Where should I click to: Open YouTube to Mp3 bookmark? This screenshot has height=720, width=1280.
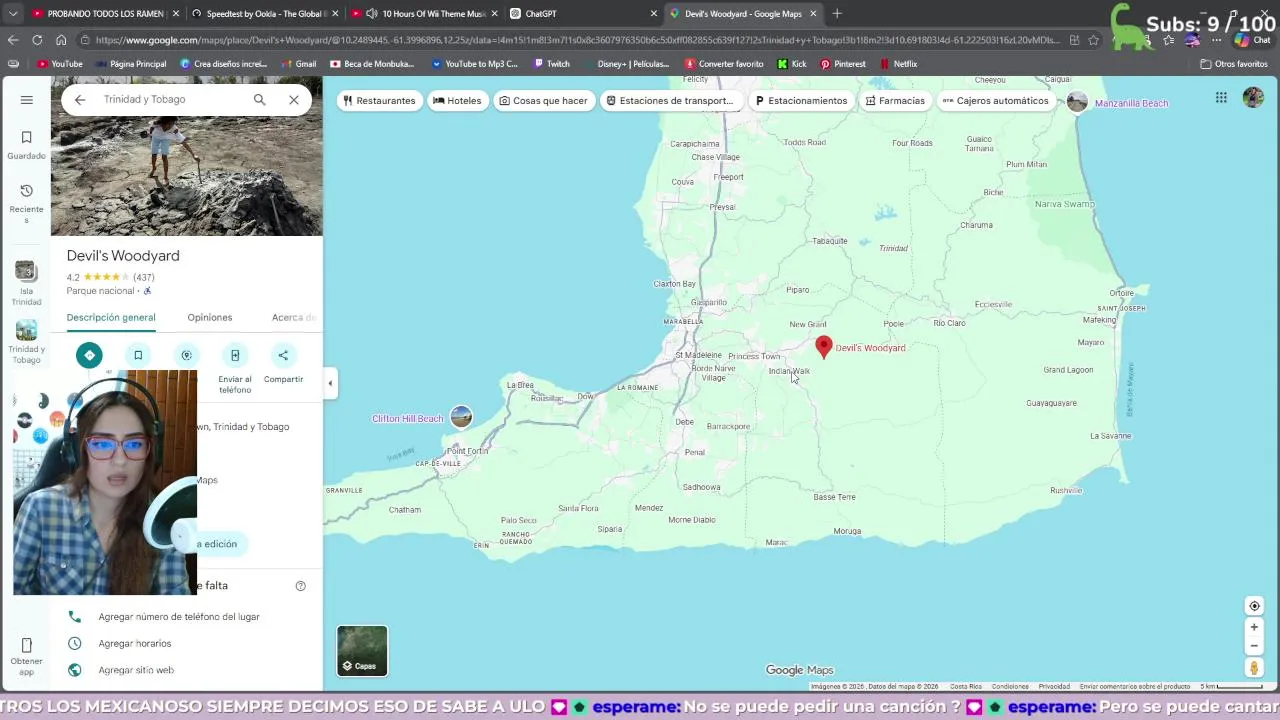[x=475, y=64]
